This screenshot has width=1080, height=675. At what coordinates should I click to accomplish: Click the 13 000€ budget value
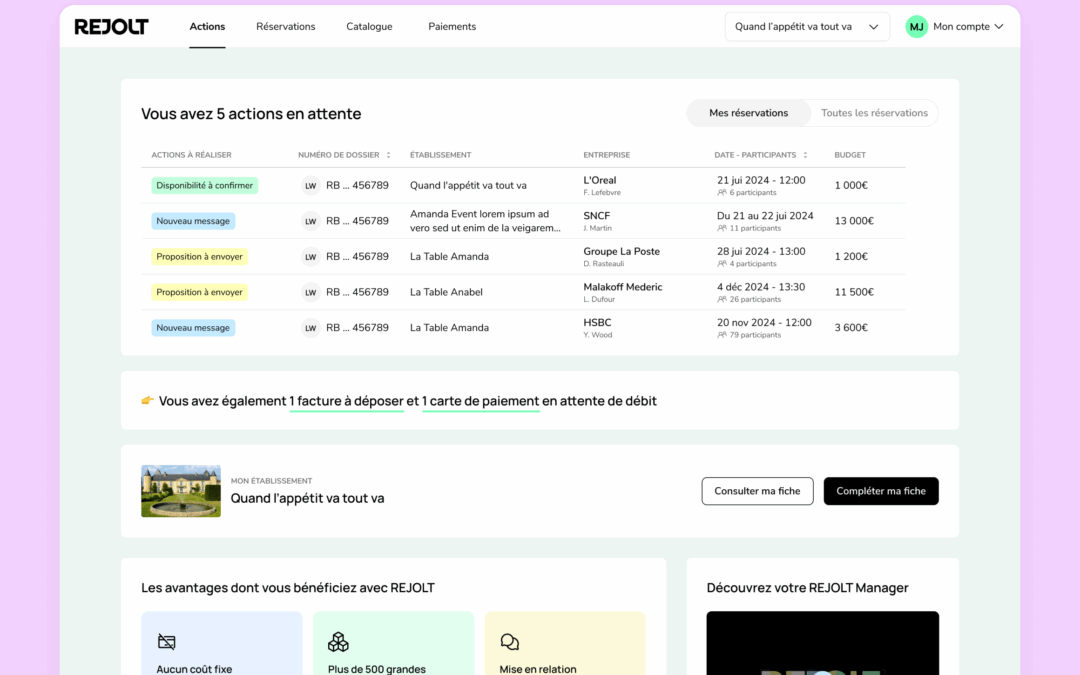(854, 221)
